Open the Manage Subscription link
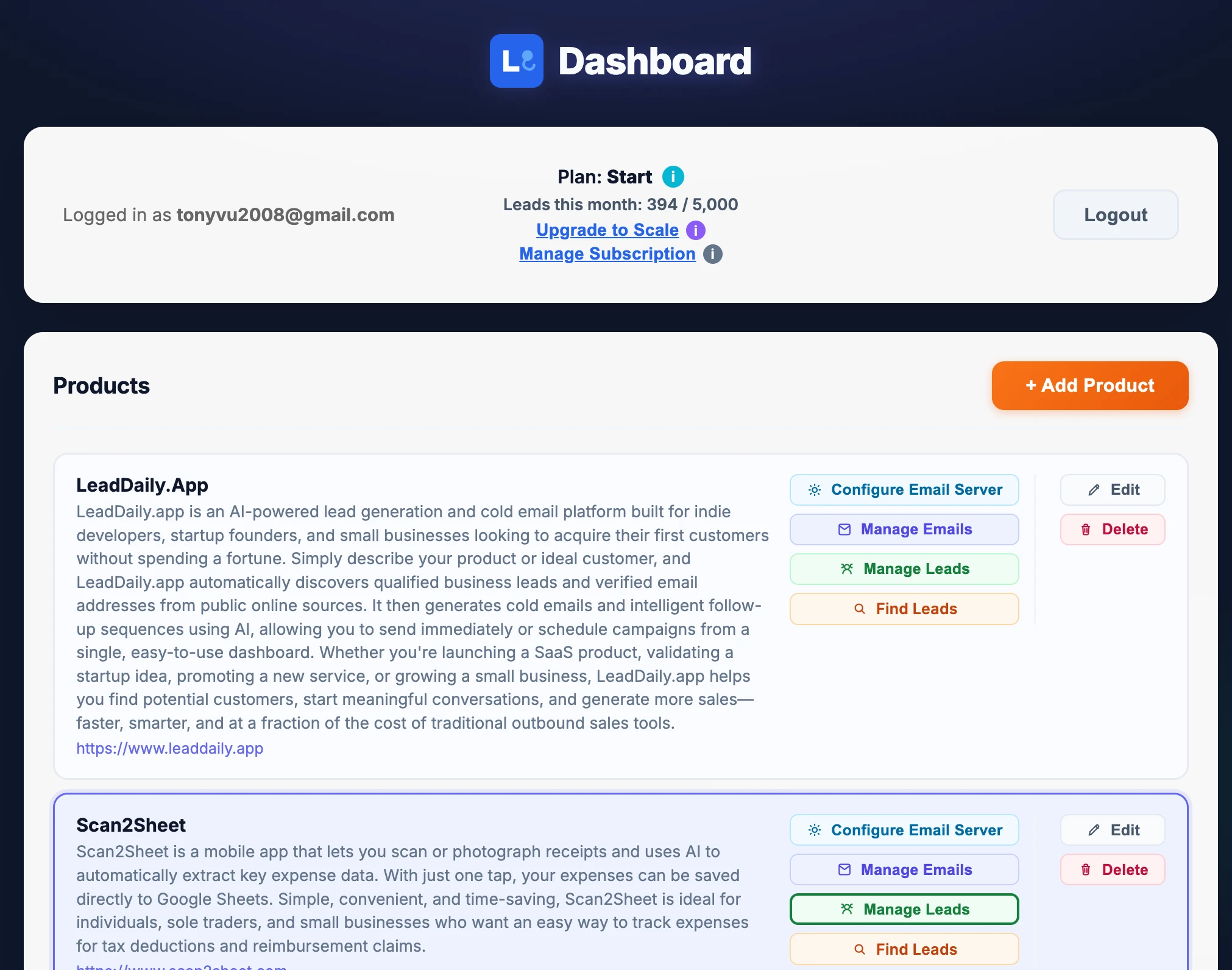Screen dimensions: 1232x970 pos(607,253)
